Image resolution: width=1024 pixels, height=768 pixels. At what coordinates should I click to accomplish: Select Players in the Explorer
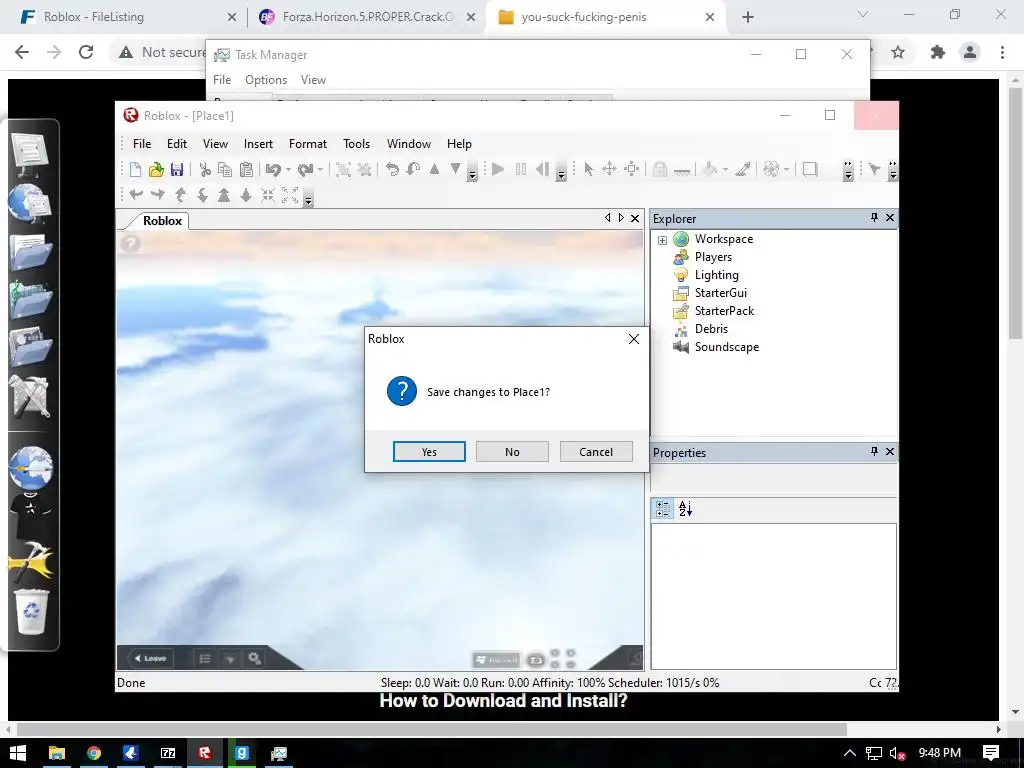click(713, 257)
